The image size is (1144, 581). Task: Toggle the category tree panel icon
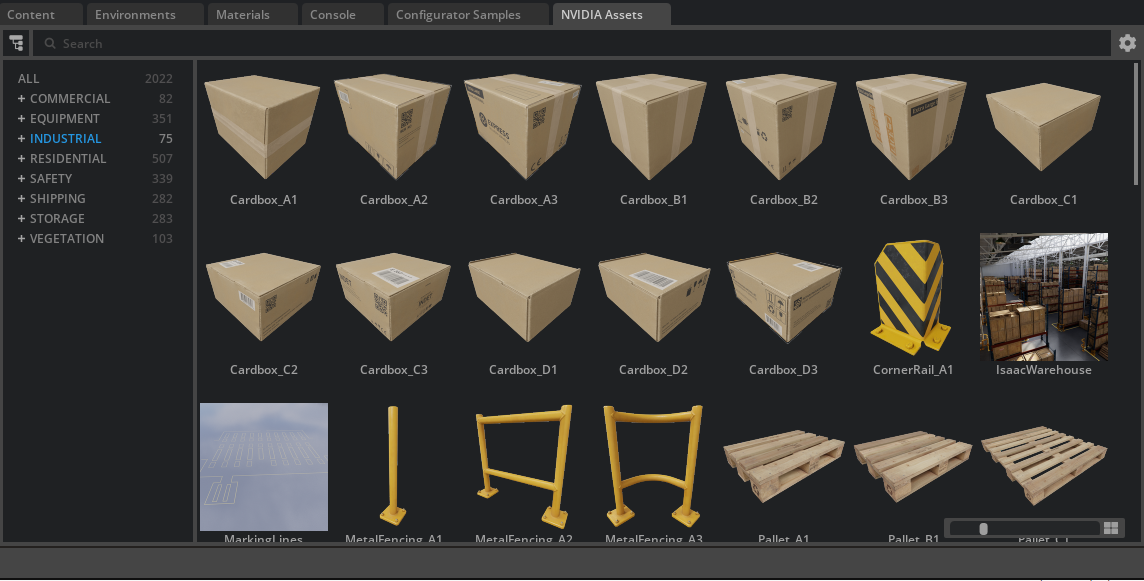pyautogui.click(x=16, y=43)
